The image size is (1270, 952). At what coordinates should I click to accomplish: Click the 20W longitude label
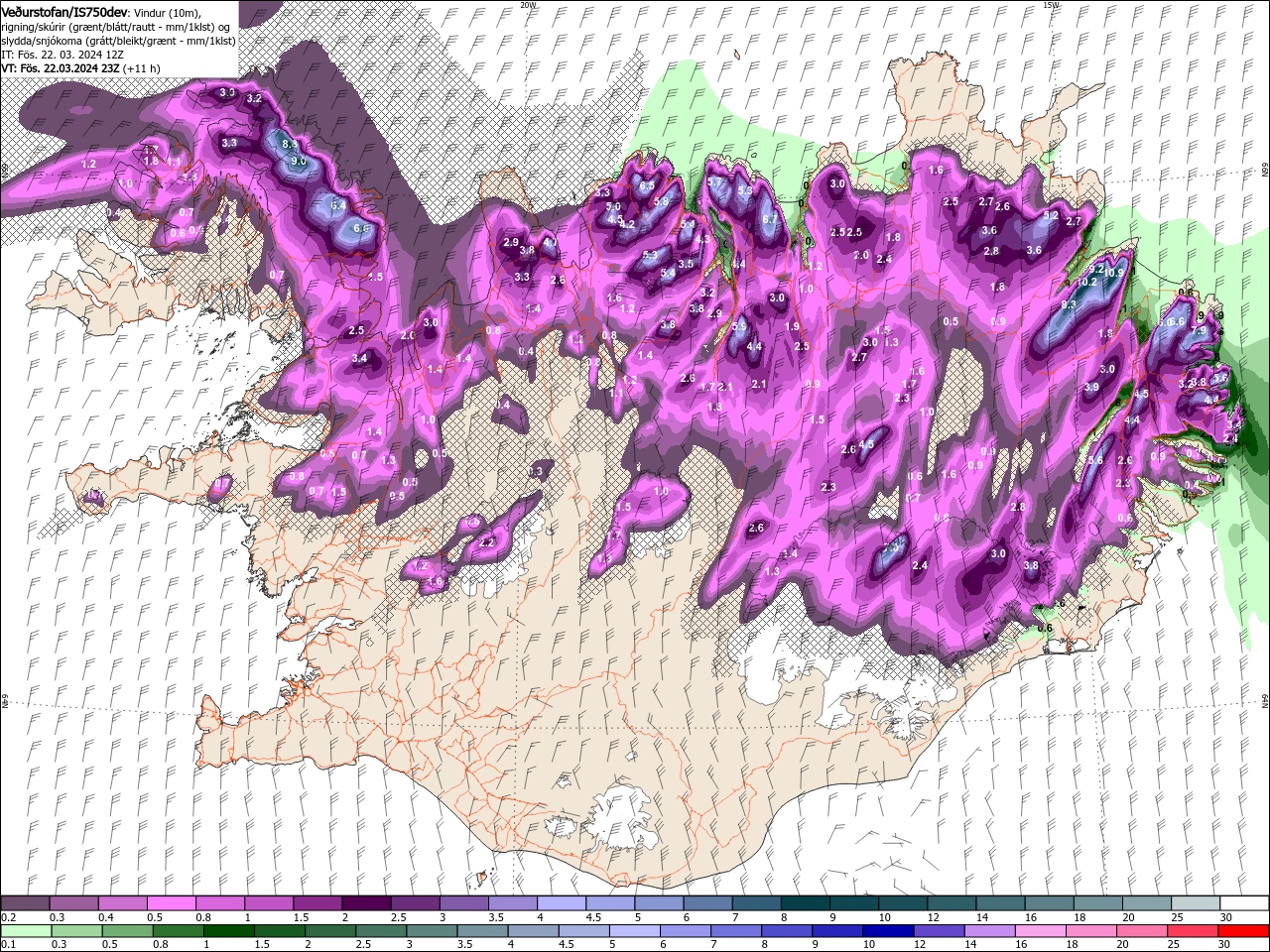tap(528, 5)
